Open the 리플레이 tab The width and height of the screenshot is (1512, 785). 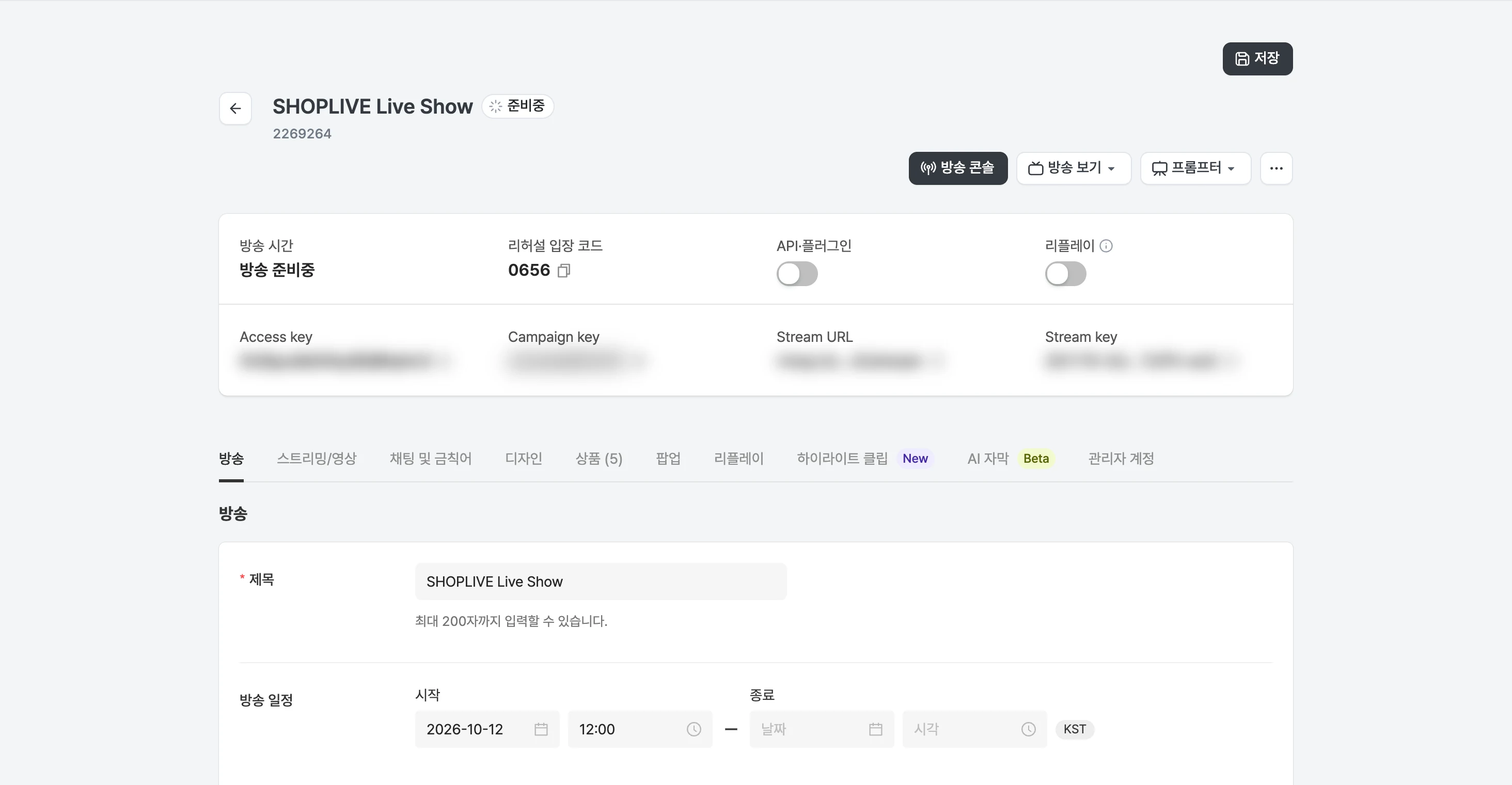tap(738, 458)
